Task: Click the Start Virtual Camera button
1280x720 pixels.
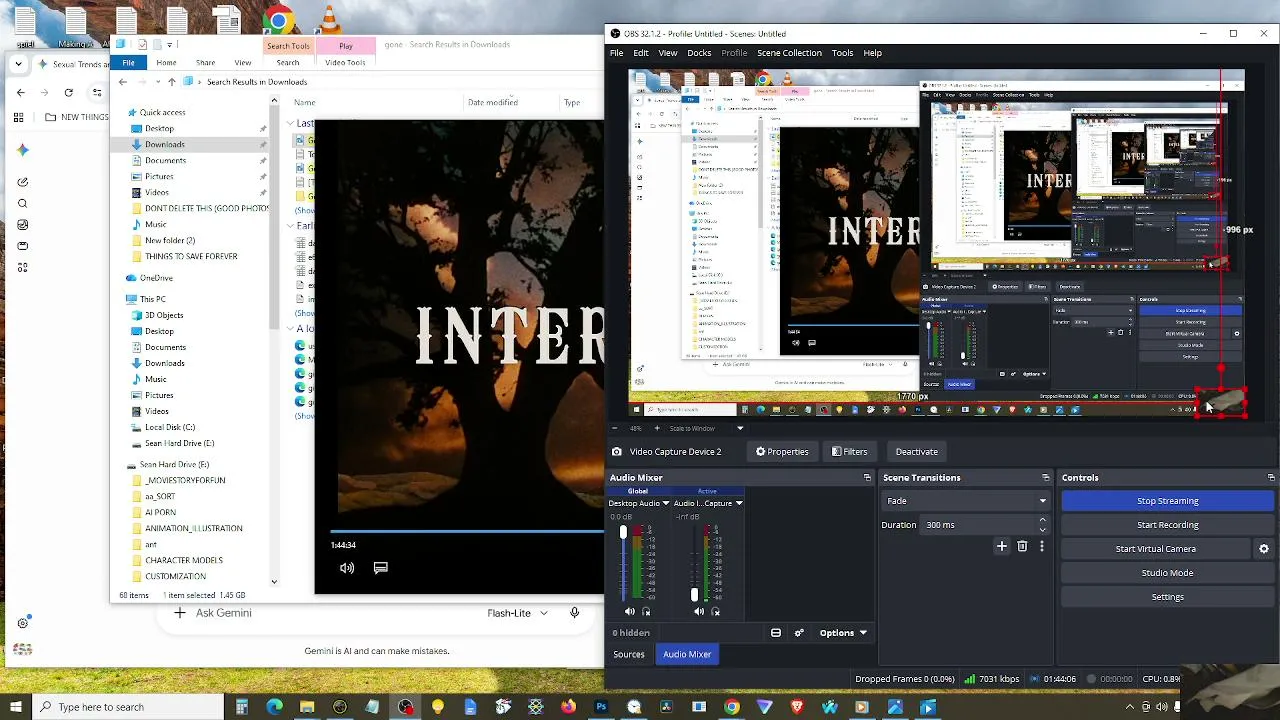Action: tap(1156, 549)
